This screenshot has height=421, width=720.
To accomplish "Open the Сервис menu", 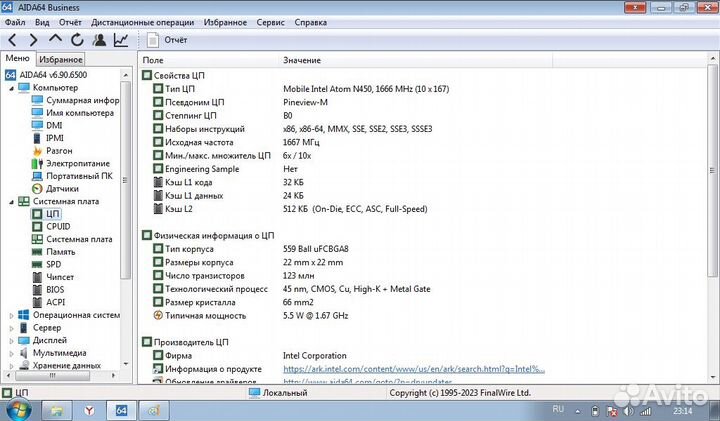I will (x=270, y=22).
